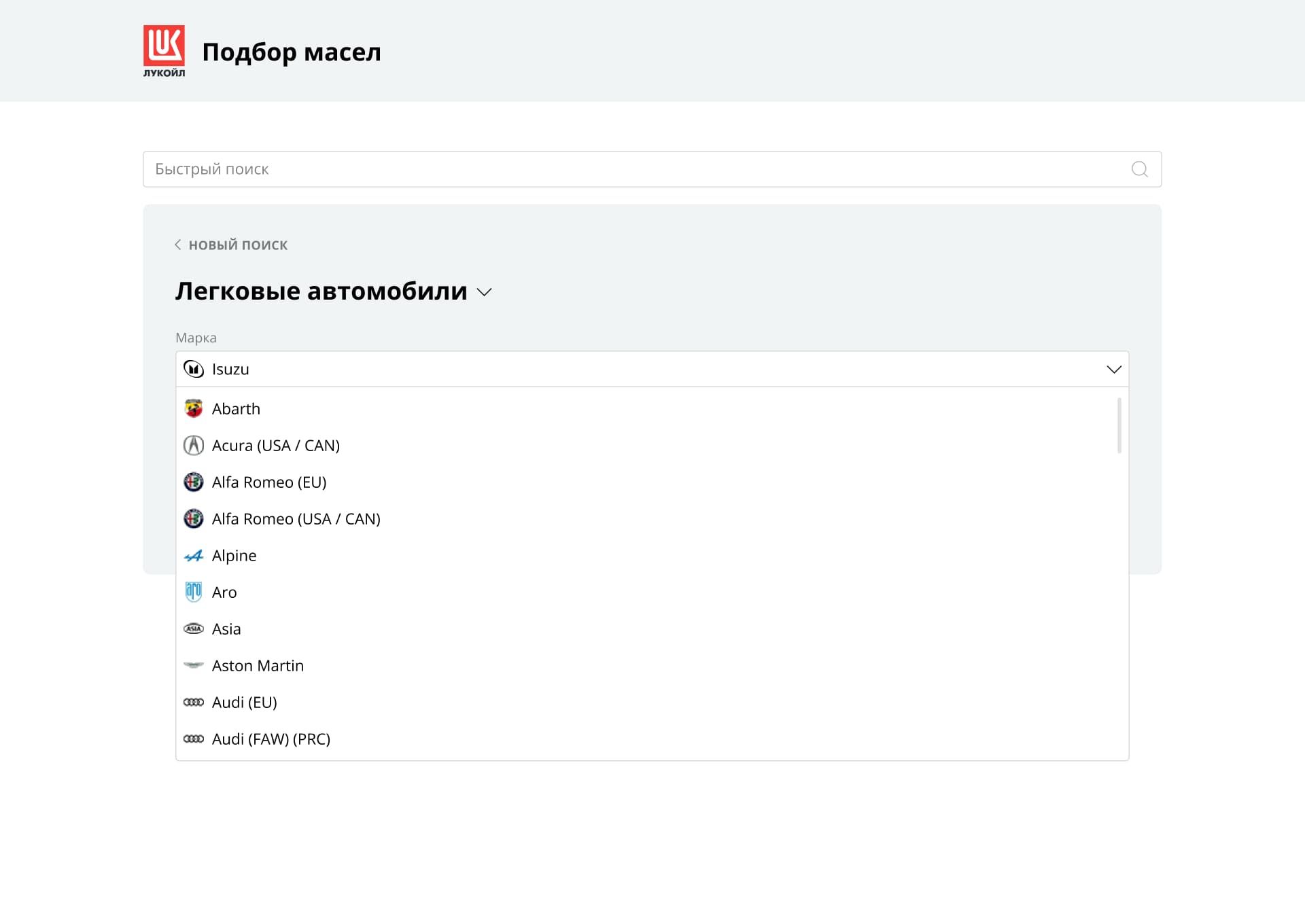This screenshot has width=1305, height=924.
Task: Click the Alpine brand logo icon
Action: coord(194,556)
